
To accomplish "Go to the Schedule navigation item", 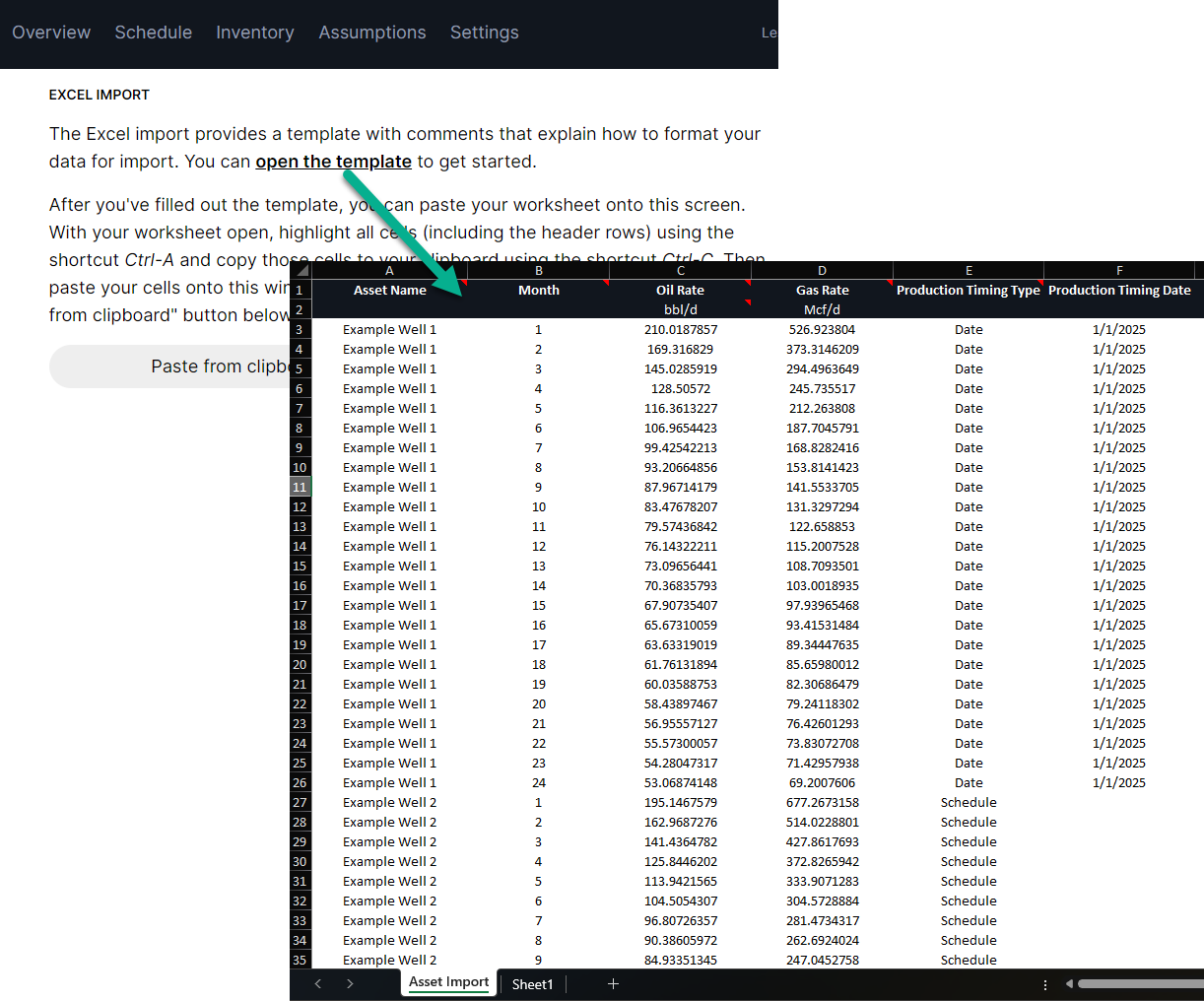I will (x=154, y=33).
